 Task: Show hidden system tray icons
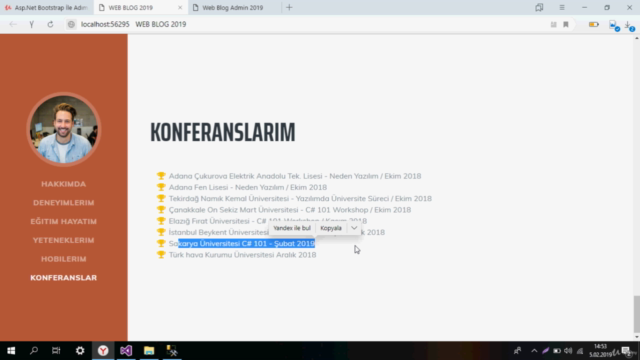[534, 351]
